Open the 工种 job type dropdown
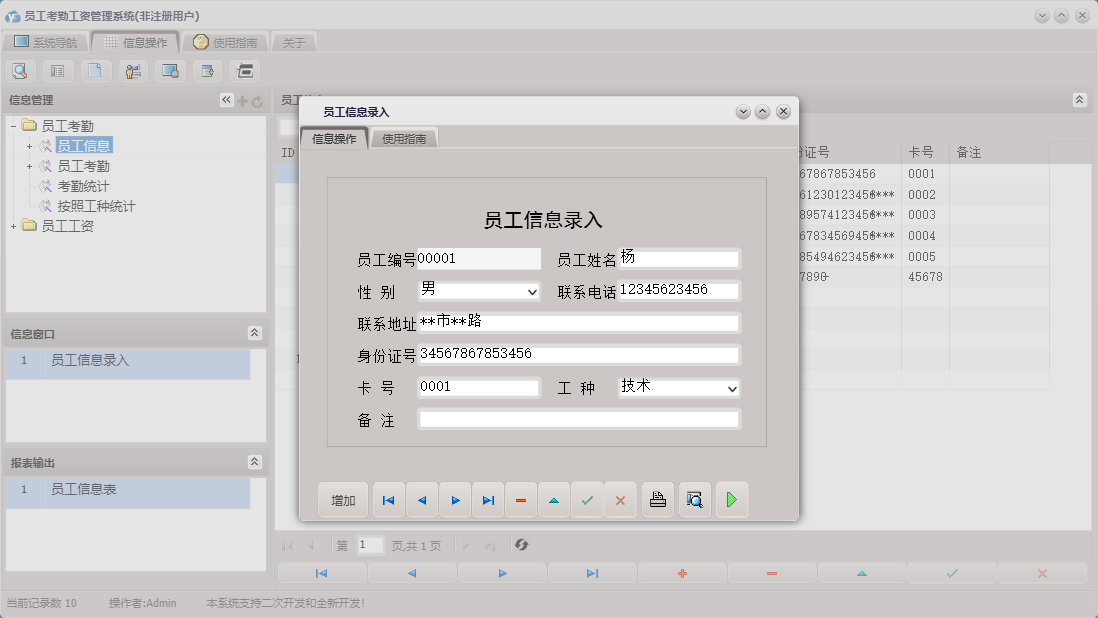The image size is (1098, 618). [x=731, y=388]
